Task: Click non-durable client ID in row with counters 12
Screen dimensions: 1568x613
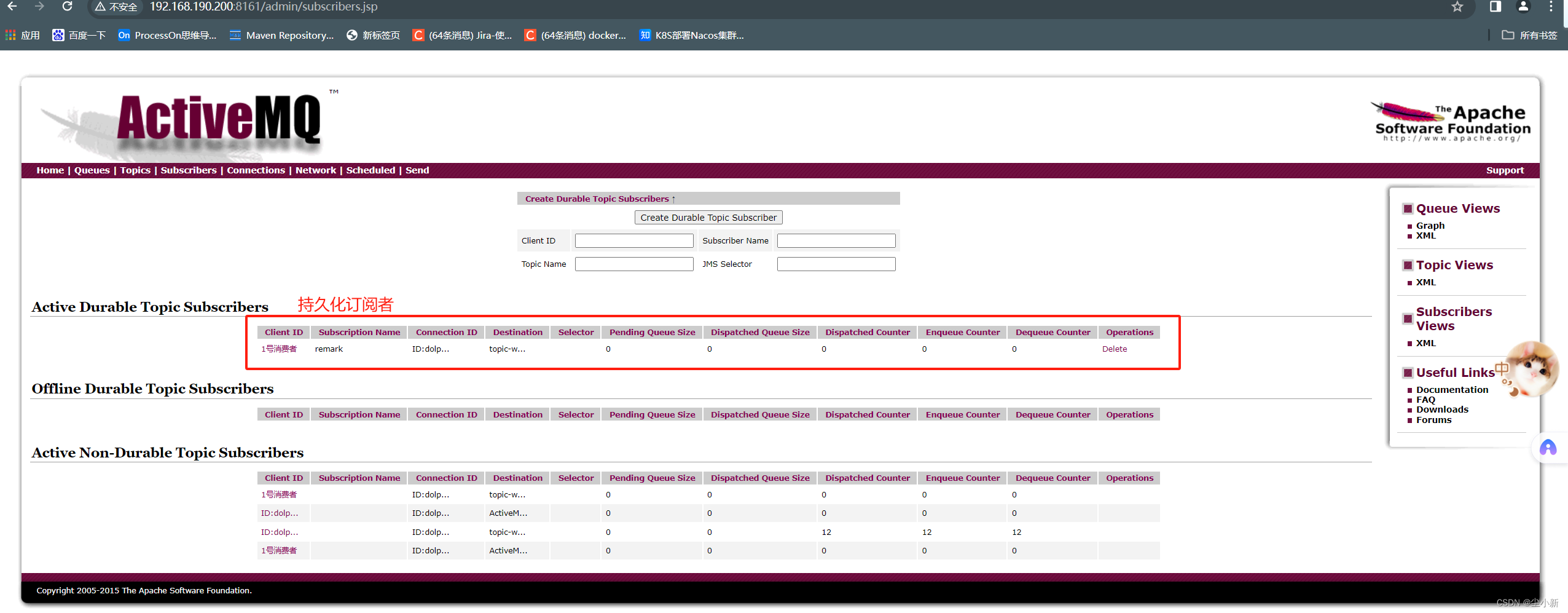Action: [x=280, y=532]
